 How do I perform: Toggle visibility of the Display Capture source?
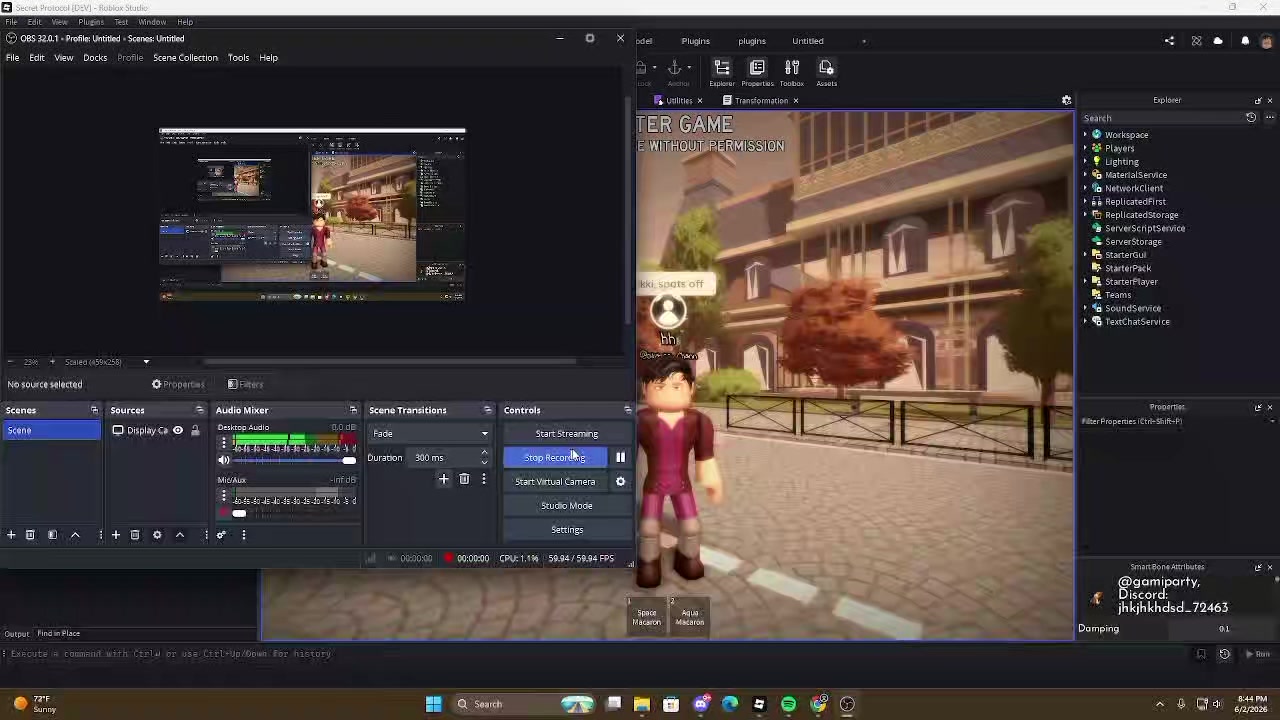tap(178, 431)
